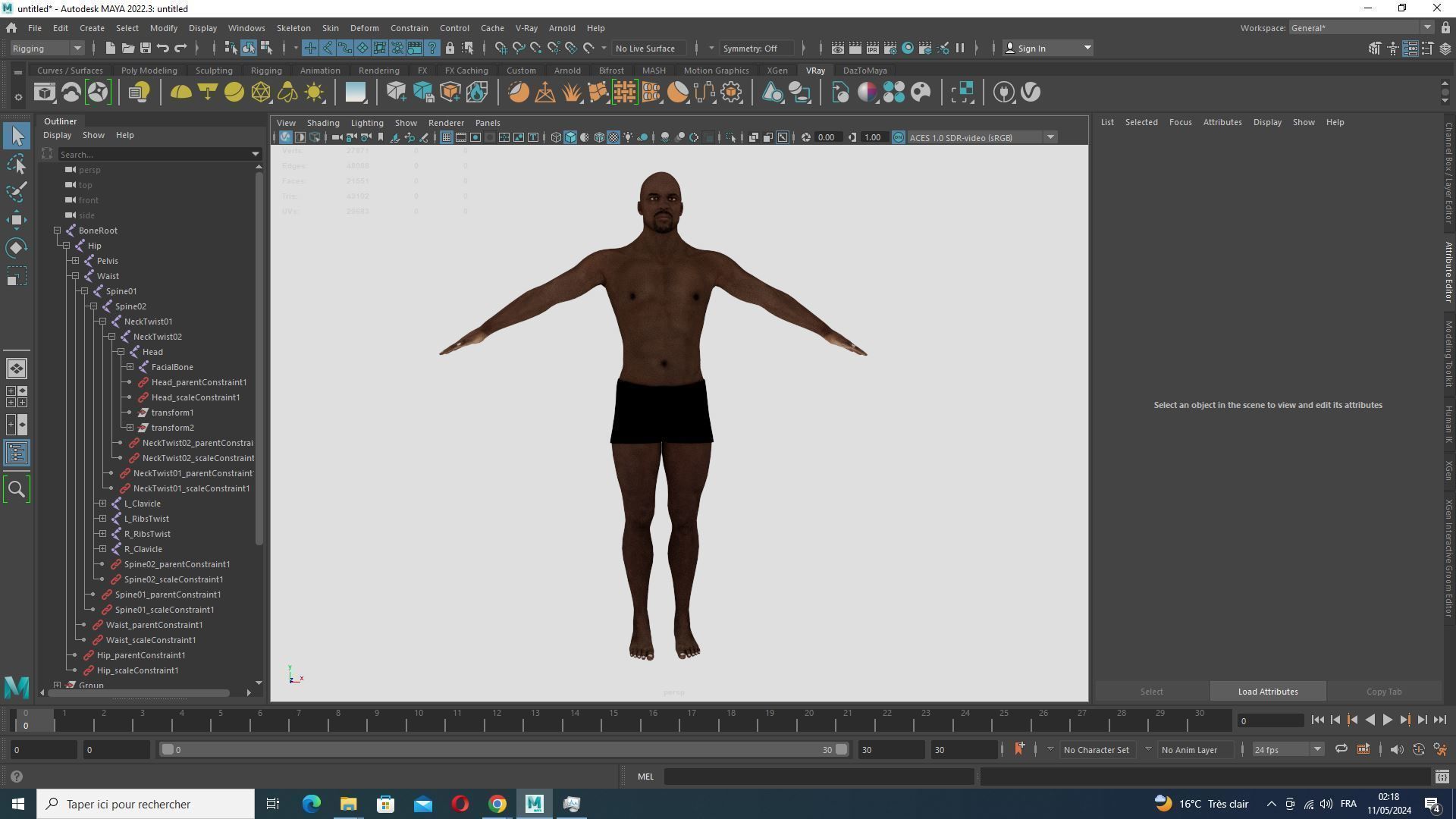
Task: Click the Load Attributes button
Action: (1268, 692)
